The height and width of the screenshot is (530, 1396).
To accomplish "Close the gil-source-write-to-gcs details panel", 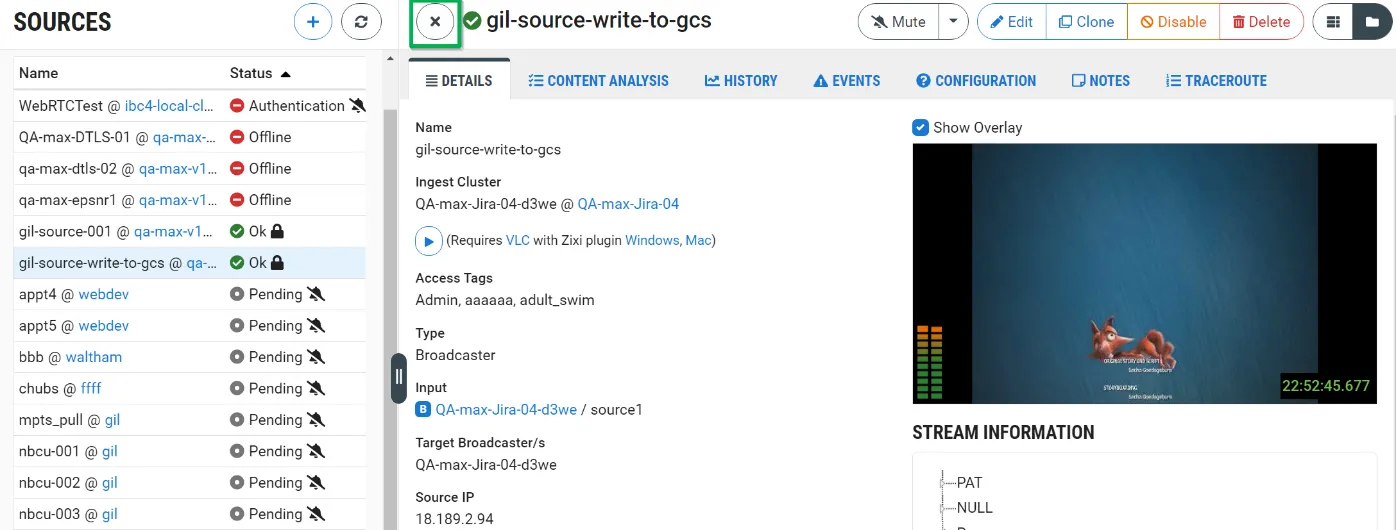I will coord(435,21).
